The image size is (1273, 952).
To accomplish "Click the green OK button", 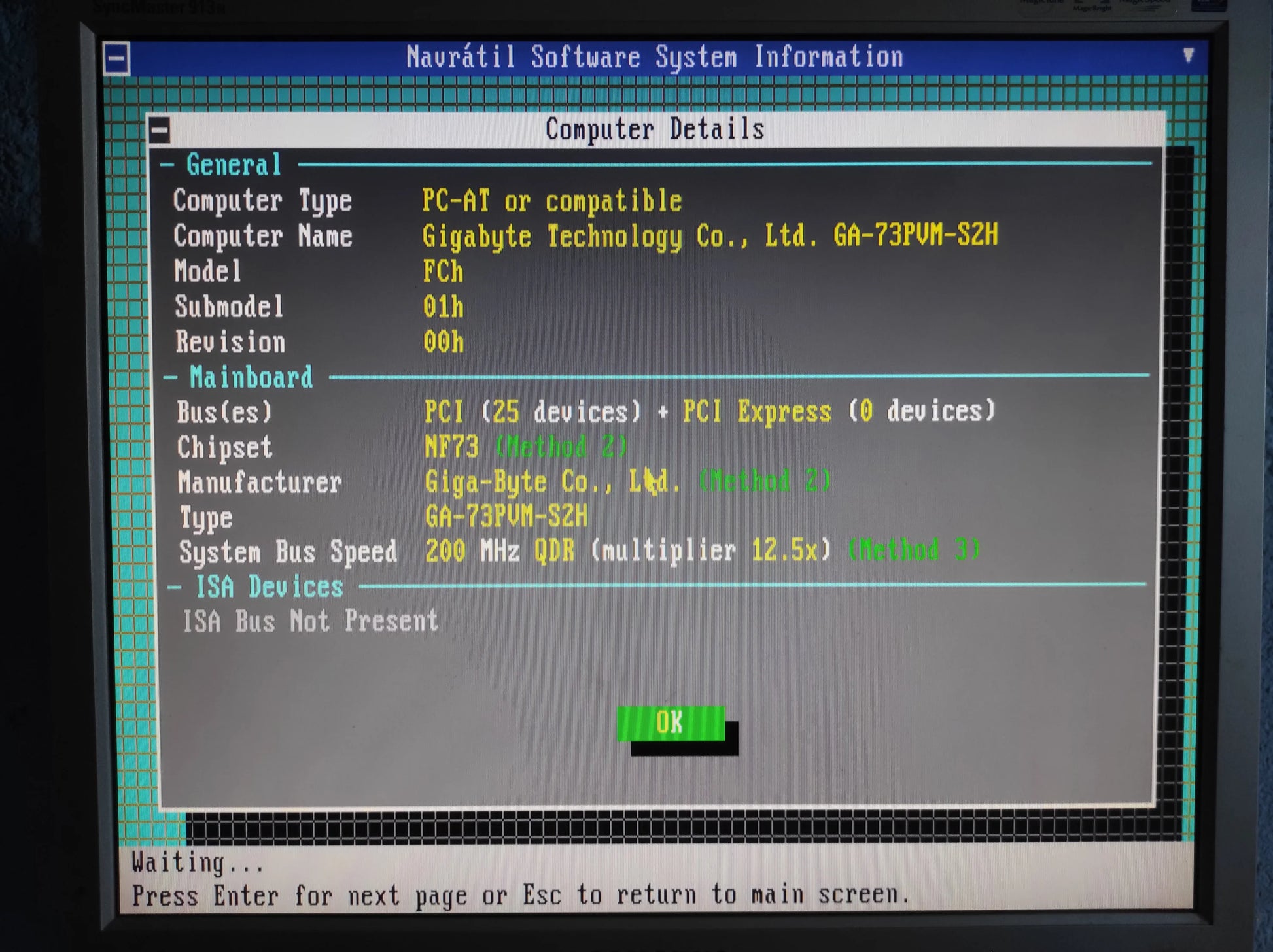I will [x=671, y=723].
